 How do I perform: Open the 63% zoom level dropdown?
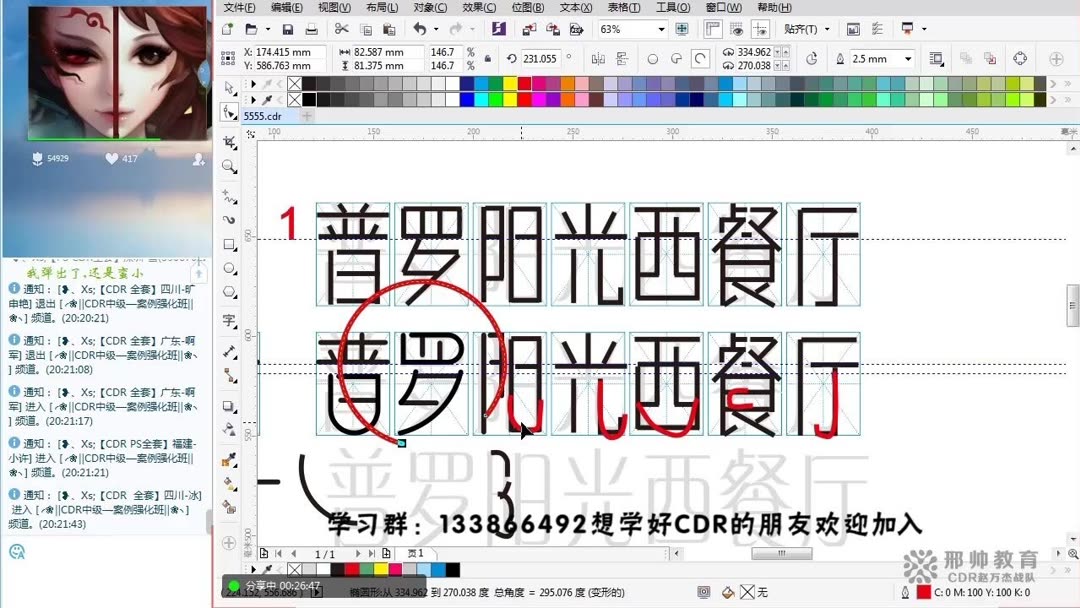point(661,29)
